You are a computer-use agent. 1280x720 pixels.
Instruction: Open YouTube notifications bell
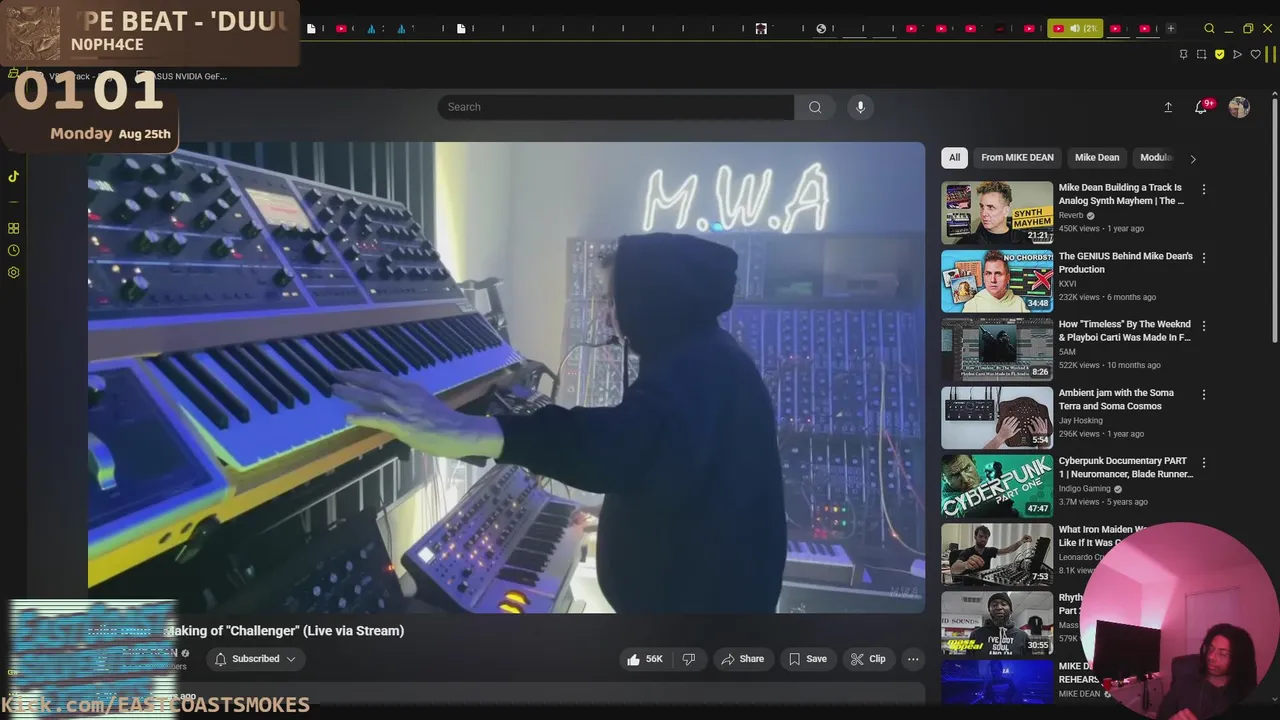[1201, 107]
